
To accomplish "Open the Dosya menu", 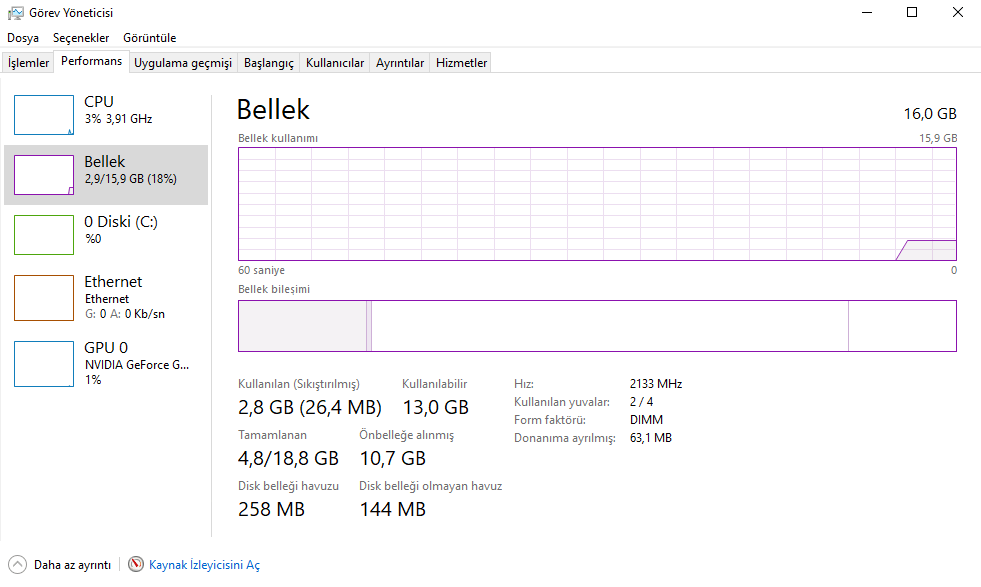I will [x=23, y=38].
